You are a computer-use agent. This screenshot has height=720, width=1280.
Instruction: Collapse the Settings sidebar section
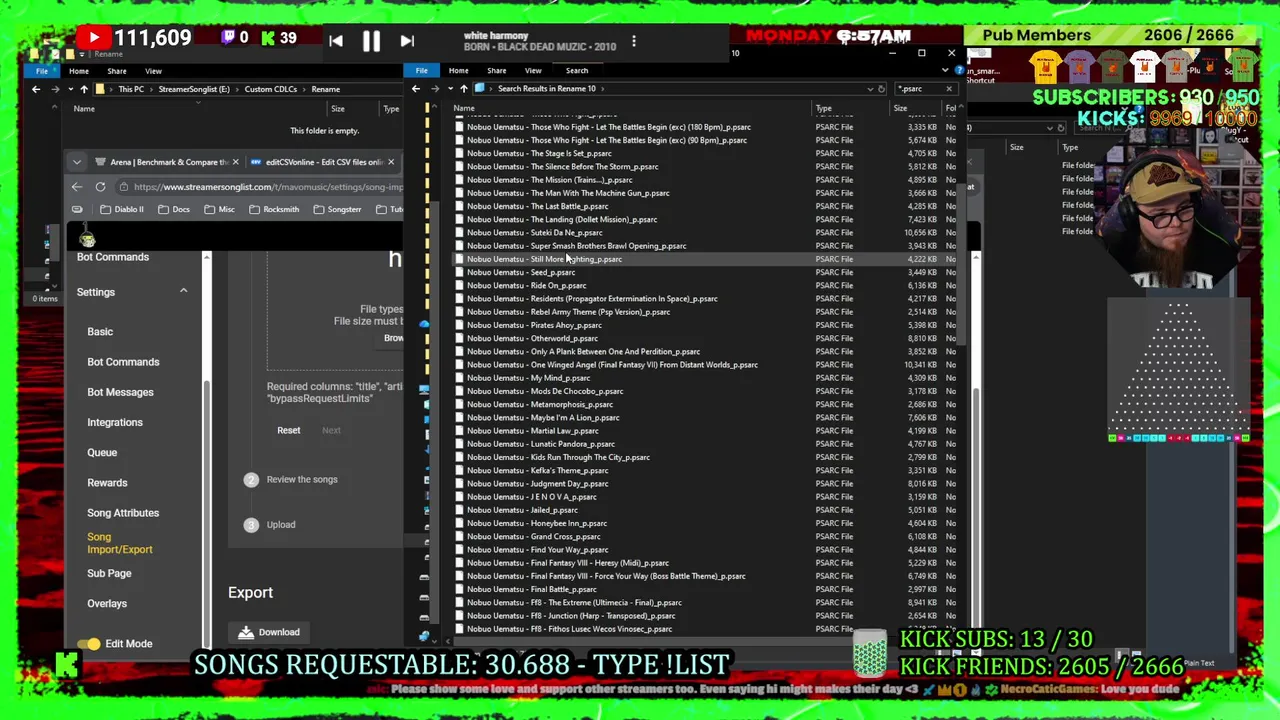tap(183, 291)
